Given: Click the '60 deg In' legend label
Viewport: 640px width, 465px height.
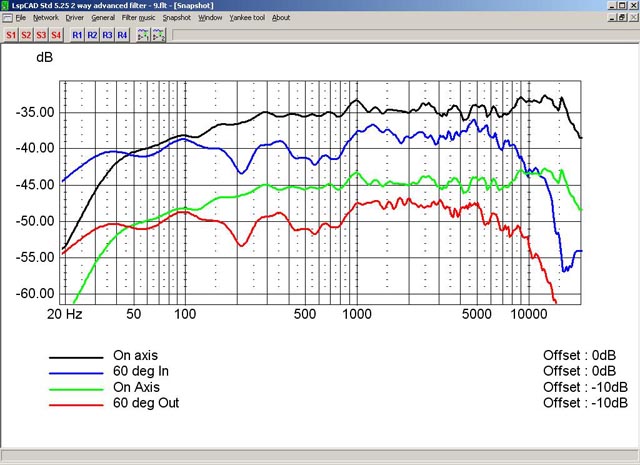Looking at the screenshot, I should pos(141,371).
